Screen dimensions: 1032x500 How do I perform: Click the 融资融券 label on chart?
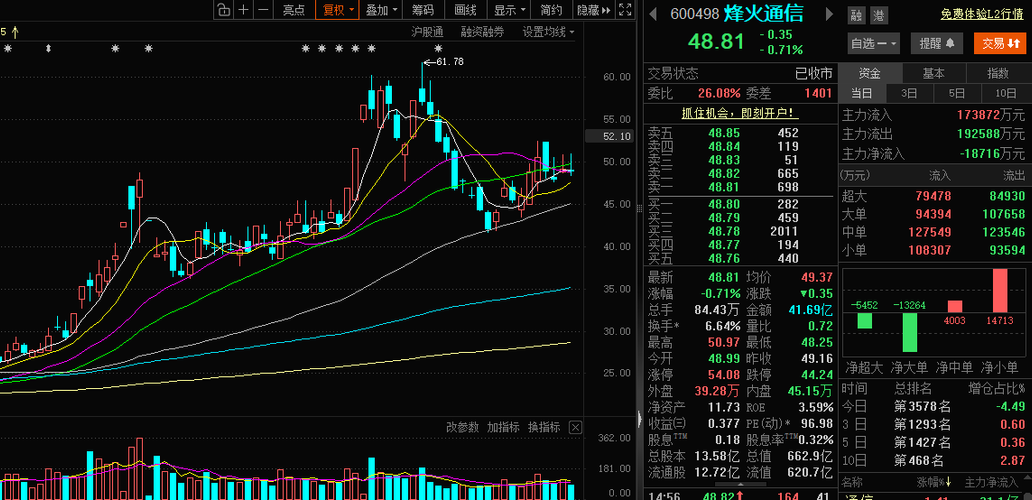coord(482,32)
